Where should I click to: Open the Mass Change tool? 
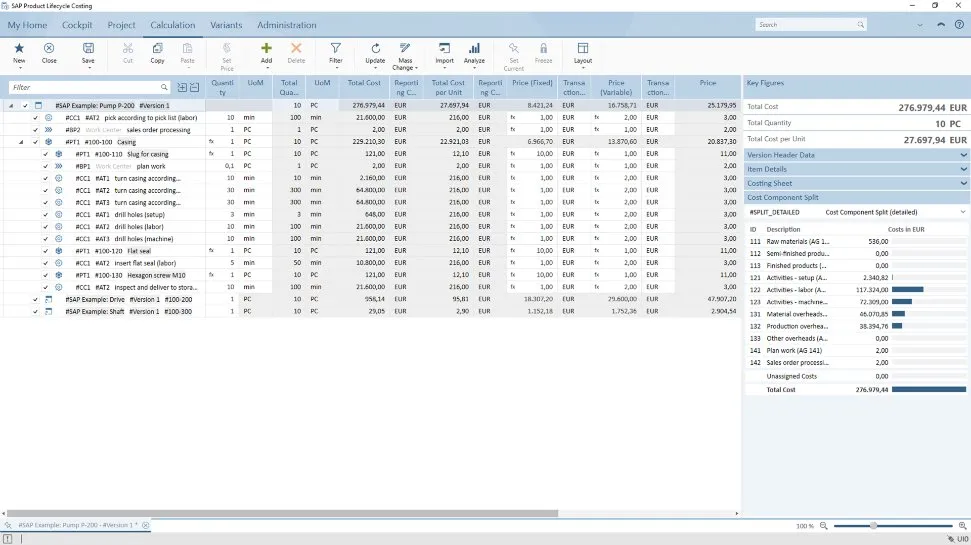coord(405,48)
